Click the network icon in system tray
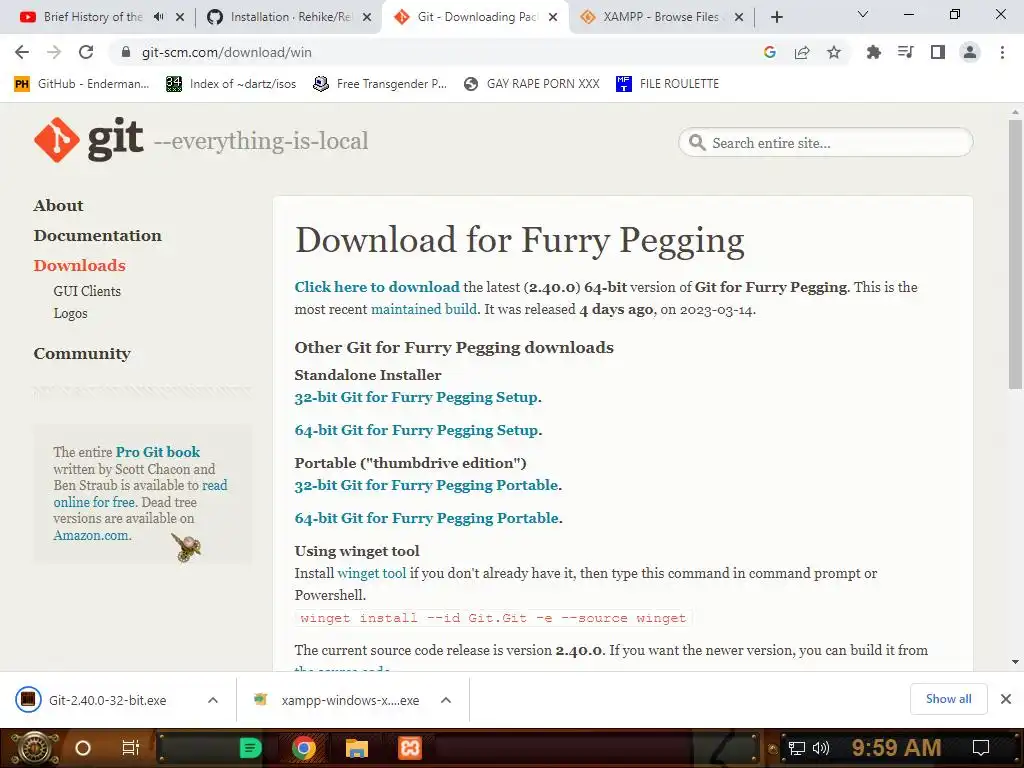 pos(797,748)
